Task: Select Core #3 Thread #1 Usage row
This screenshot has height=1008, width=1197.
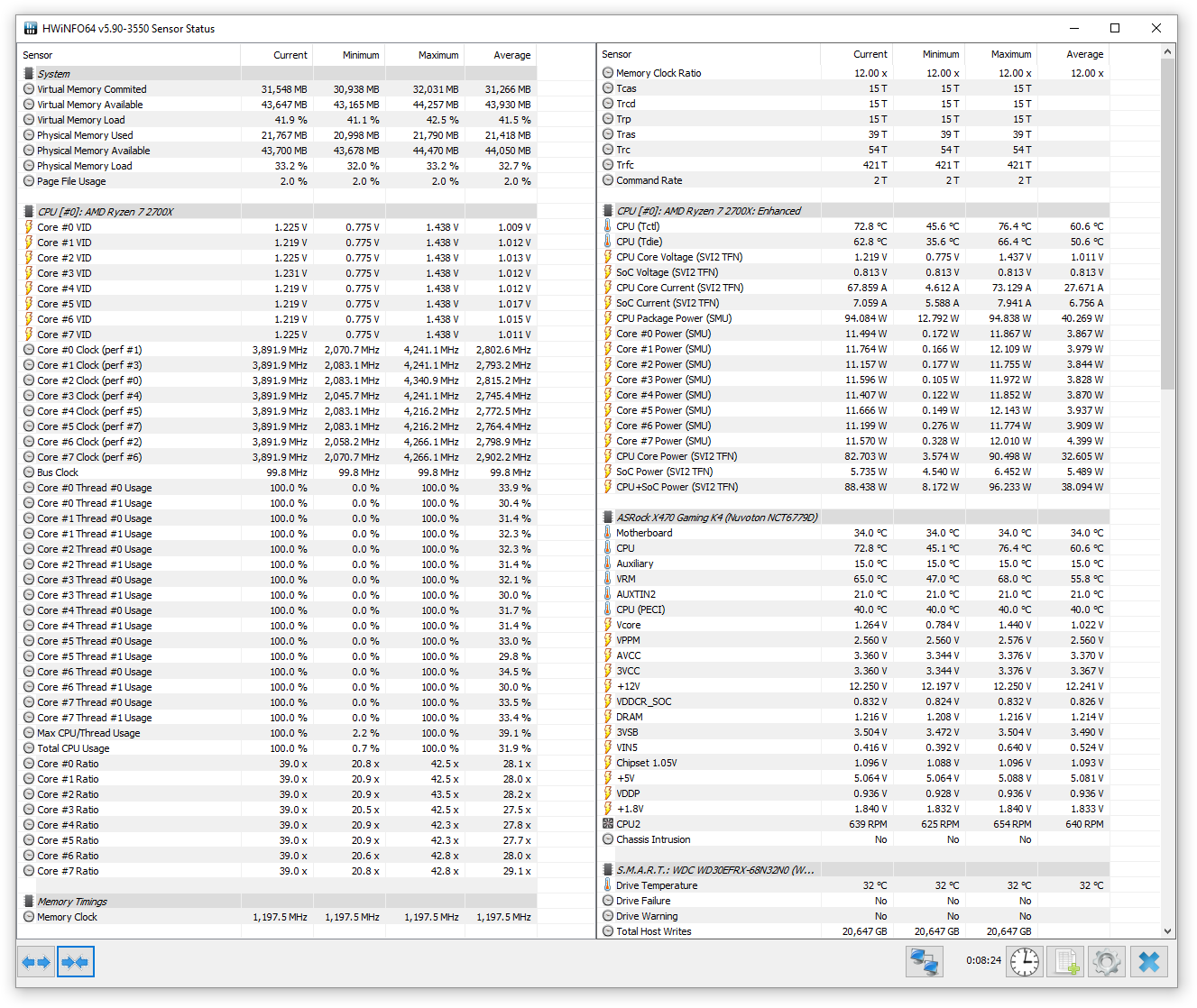Action: click(x=277, y=595)
